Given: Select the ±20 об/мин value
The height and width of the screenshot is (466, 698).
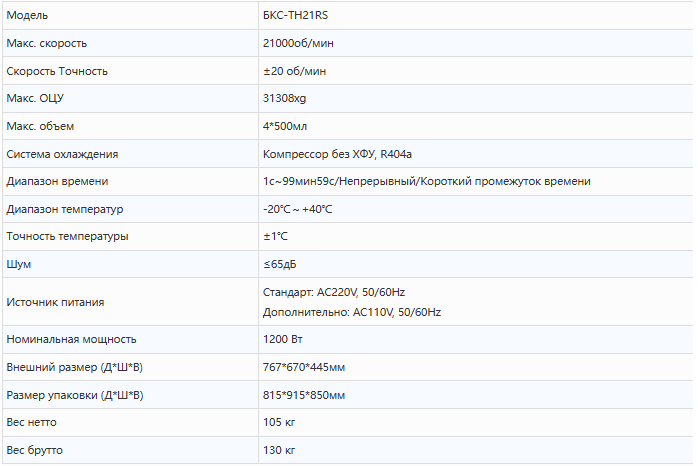Looking at the screenshot, I should click(294, 71).
